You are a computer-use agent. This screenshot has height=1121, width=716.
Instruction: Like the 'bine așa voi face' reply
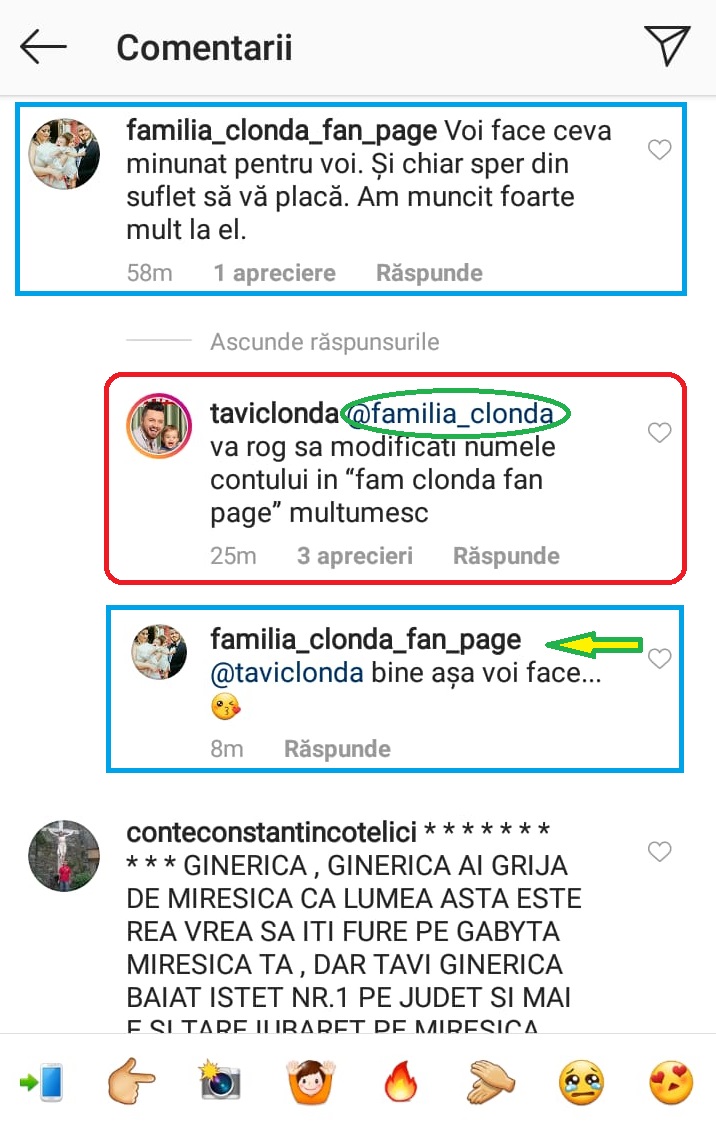pos(659,658)
